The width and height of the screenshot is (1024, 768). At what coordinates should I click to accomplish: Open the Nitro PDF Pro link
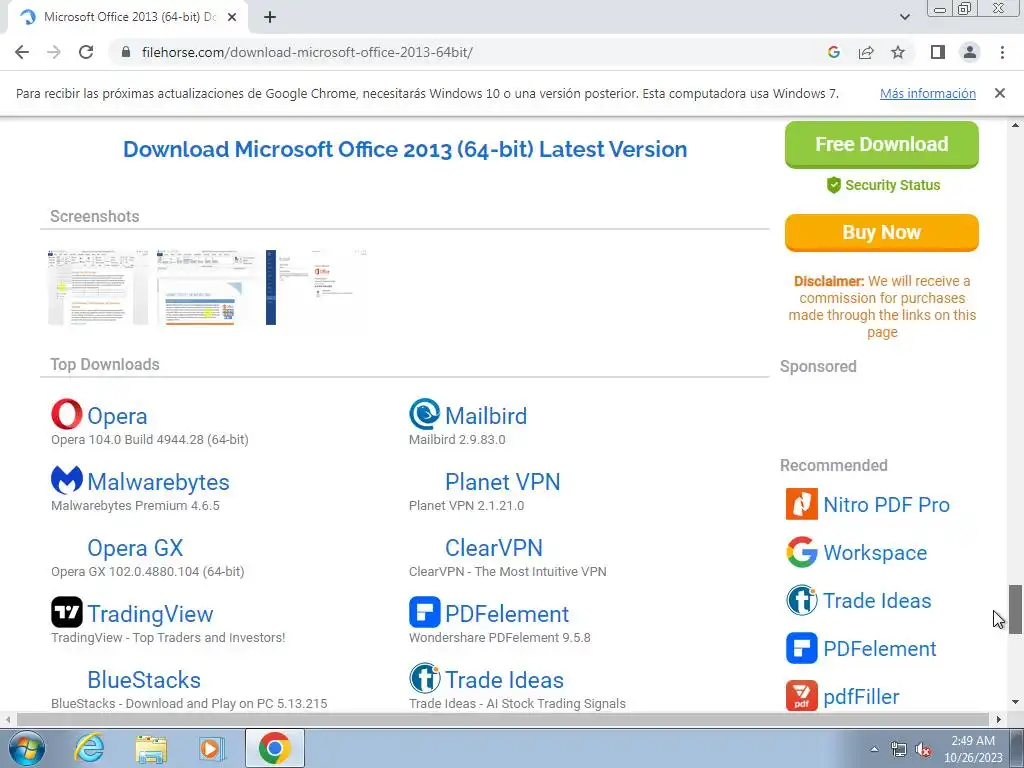(886, 505)
